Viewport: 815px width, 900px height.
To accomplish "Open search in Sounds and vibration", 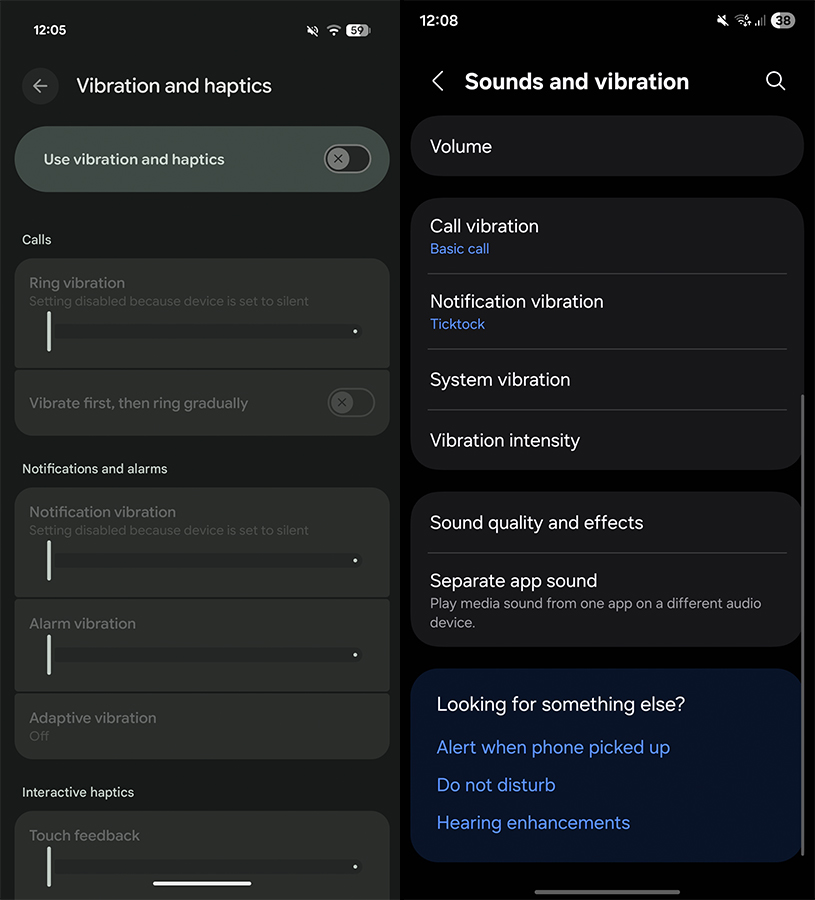I will 776,81.
